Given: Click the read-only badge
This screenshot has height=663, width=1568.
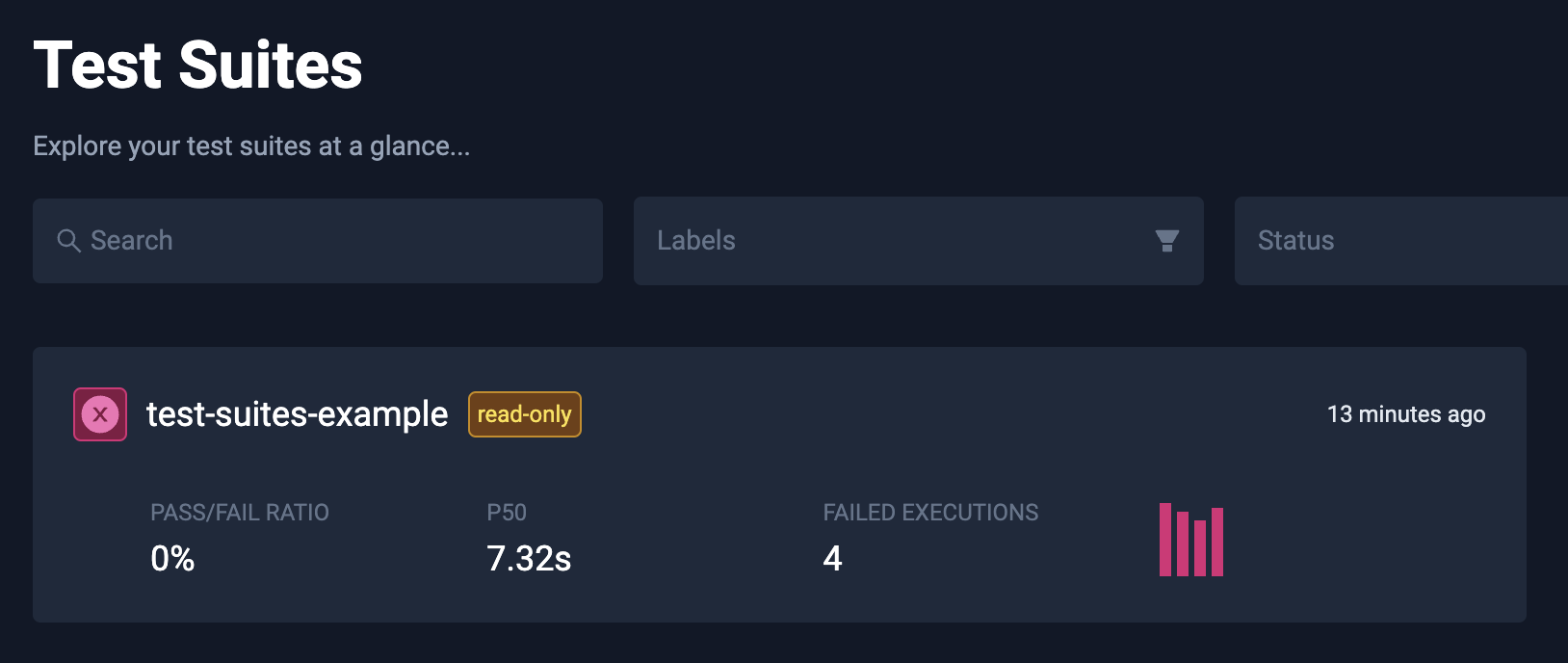Looking at the screenshot, I should 525,414.
